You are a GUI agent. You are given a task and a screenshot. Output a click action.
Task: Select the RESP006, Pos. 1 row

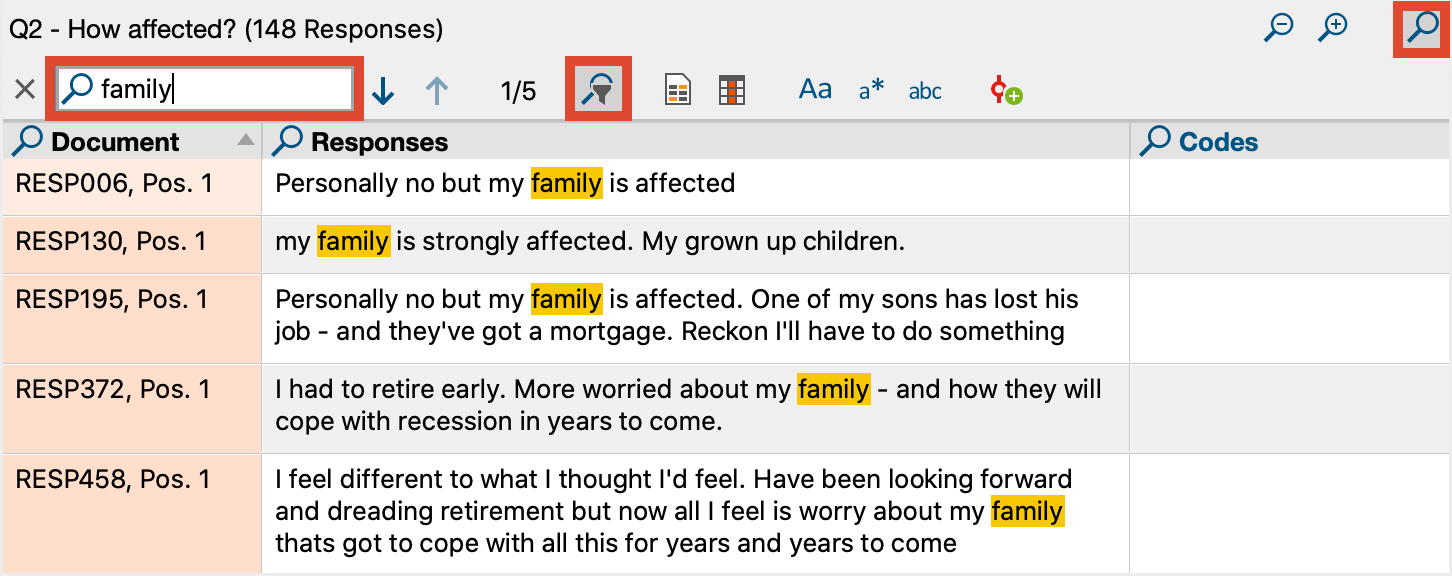pyautogui.click(x=726, y=186)
